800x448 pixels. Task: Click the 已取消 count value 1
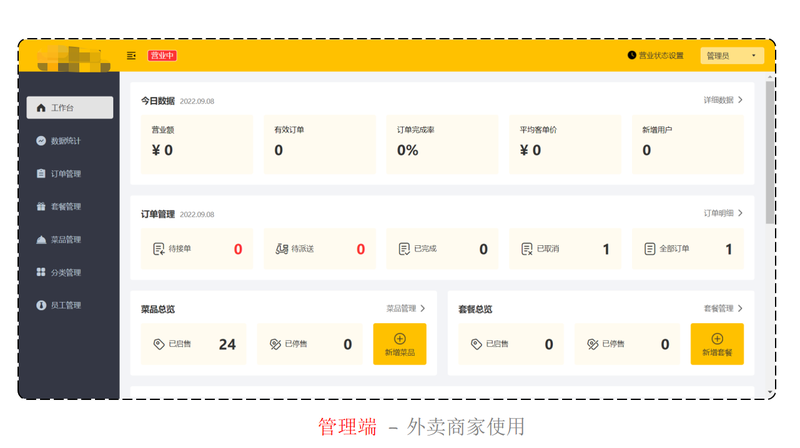[606, 249]
